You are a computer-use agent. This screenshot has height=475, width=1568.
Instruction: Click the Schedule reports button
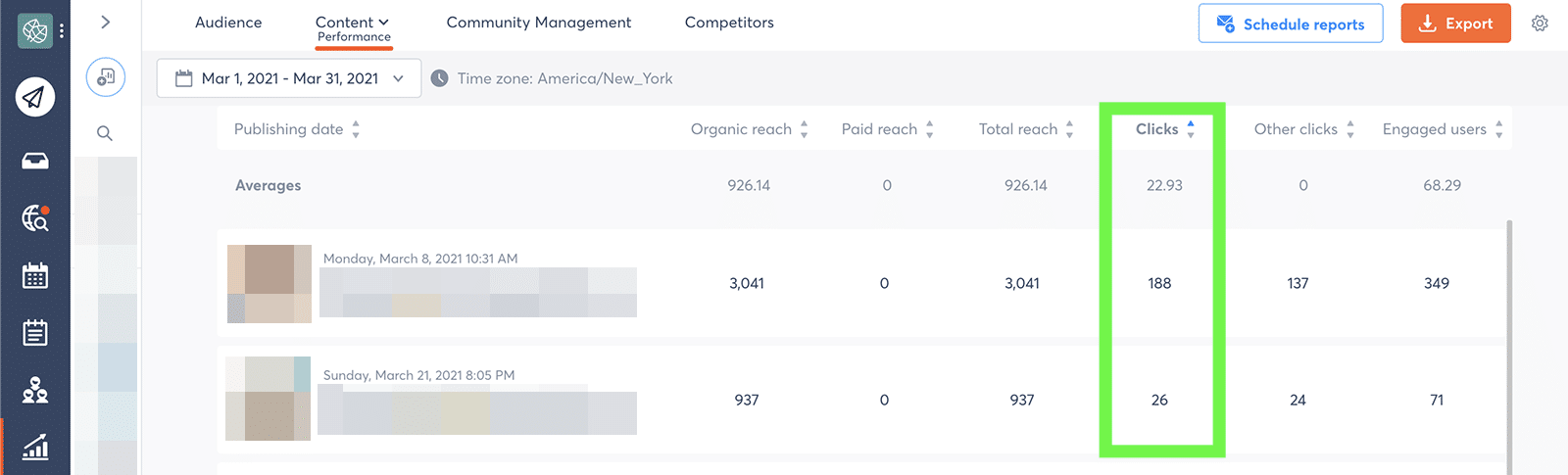1290,24
